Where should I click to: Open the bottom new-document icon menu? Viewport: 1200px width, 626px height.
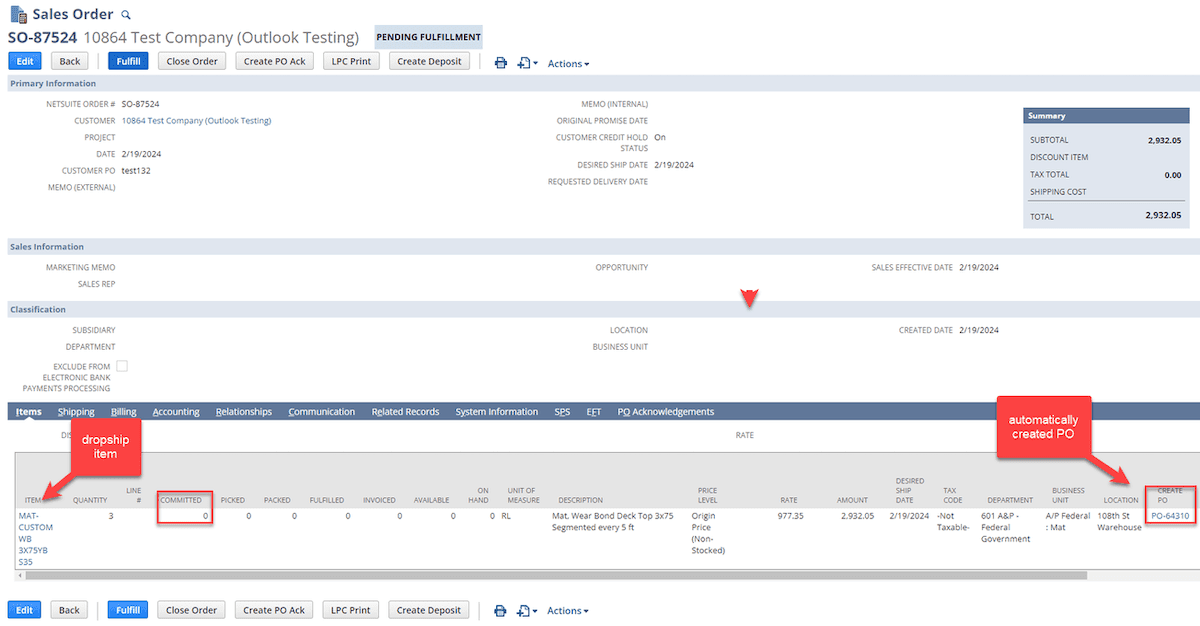click(527, 610)
